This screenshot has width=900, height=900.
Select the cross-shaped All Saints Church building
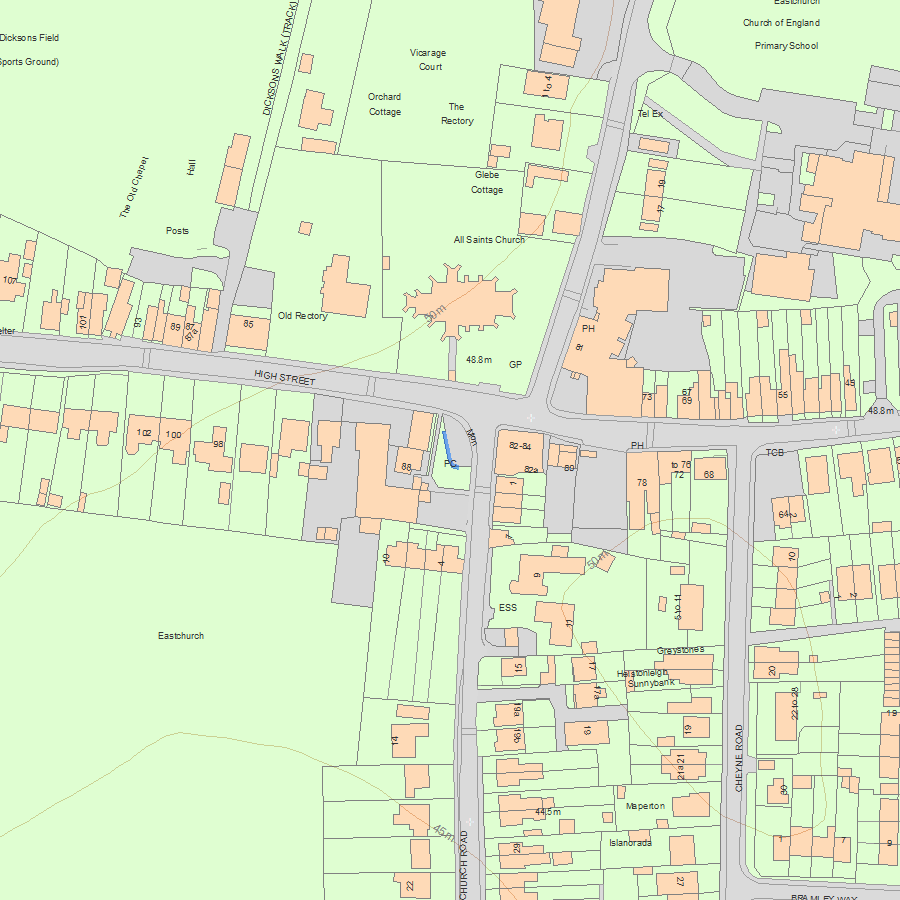[460, 302]
